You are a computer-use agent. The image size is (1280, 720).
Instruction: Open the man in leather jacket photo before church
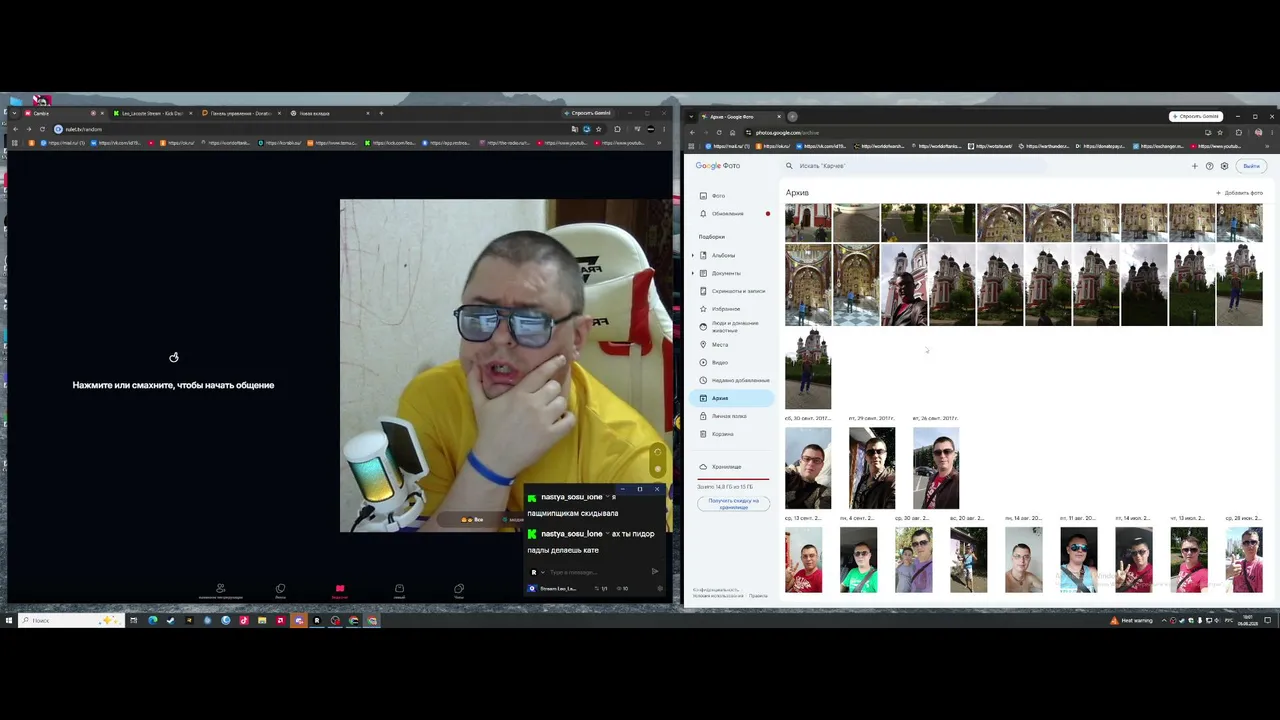pyautogui.click(x=904, y=286)
